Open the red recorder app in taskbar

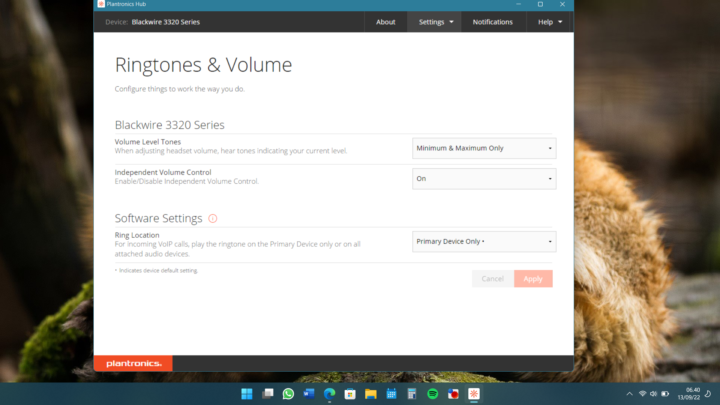click(x=453, y=394)
